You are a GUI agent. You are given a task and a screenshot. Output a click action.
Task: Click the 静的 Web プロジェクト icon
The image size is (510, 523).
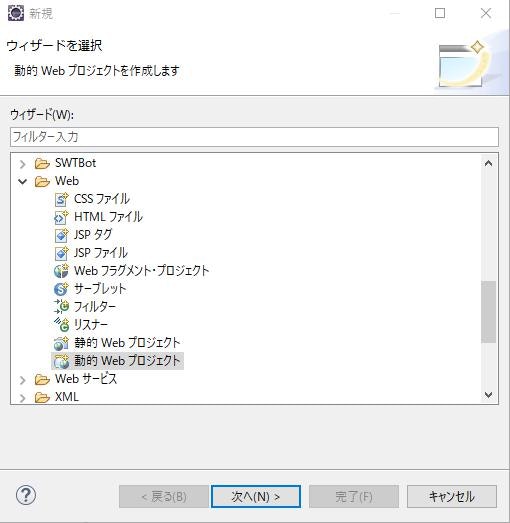click(x=61, y=343)
